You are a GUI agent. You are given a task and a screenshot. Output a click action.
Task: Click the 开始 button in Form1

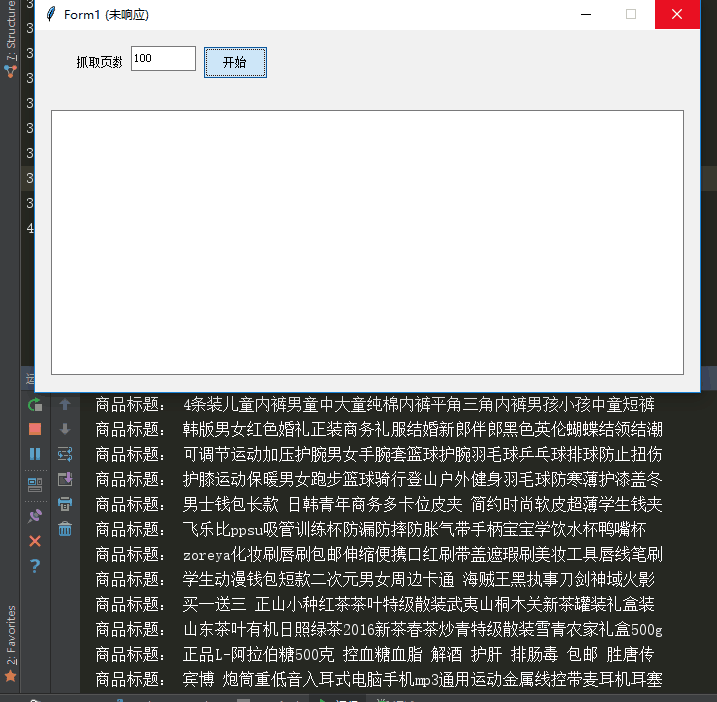point(235,62)
